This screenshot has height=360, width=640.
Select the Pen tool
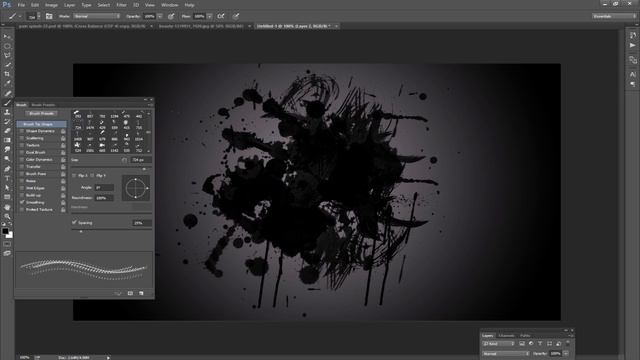coord(7,169)
